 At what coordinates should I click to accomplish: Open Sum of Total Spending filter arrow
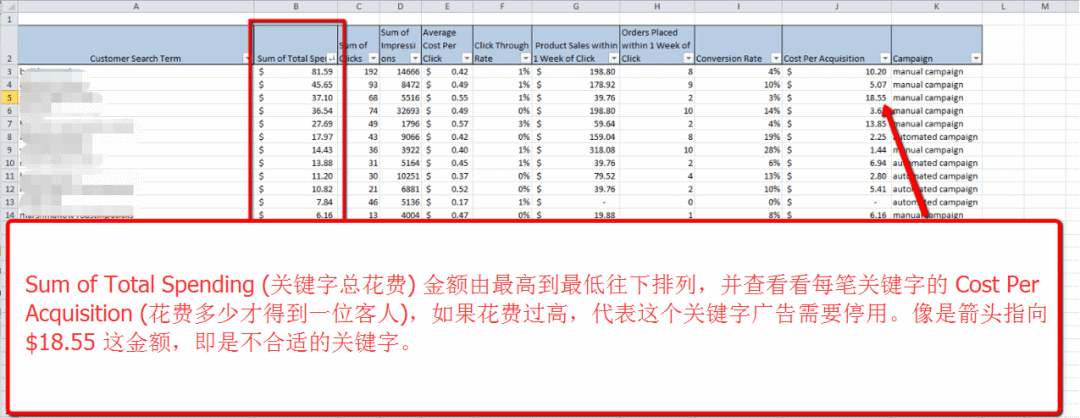tap(332, 59)
